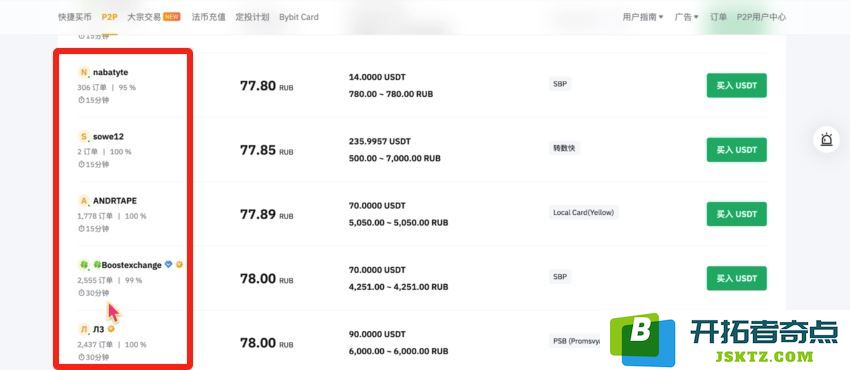
Task: Open the 订单 page link
Action: pos(718,17)
